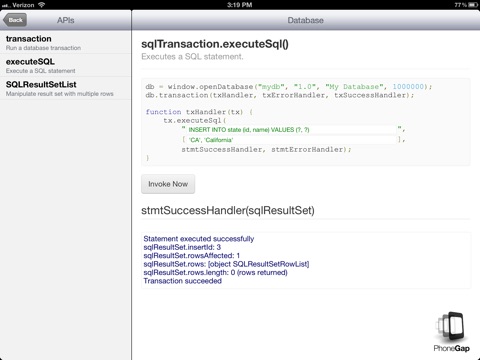Open the SQLResultSetList list item

coord(65,88)
